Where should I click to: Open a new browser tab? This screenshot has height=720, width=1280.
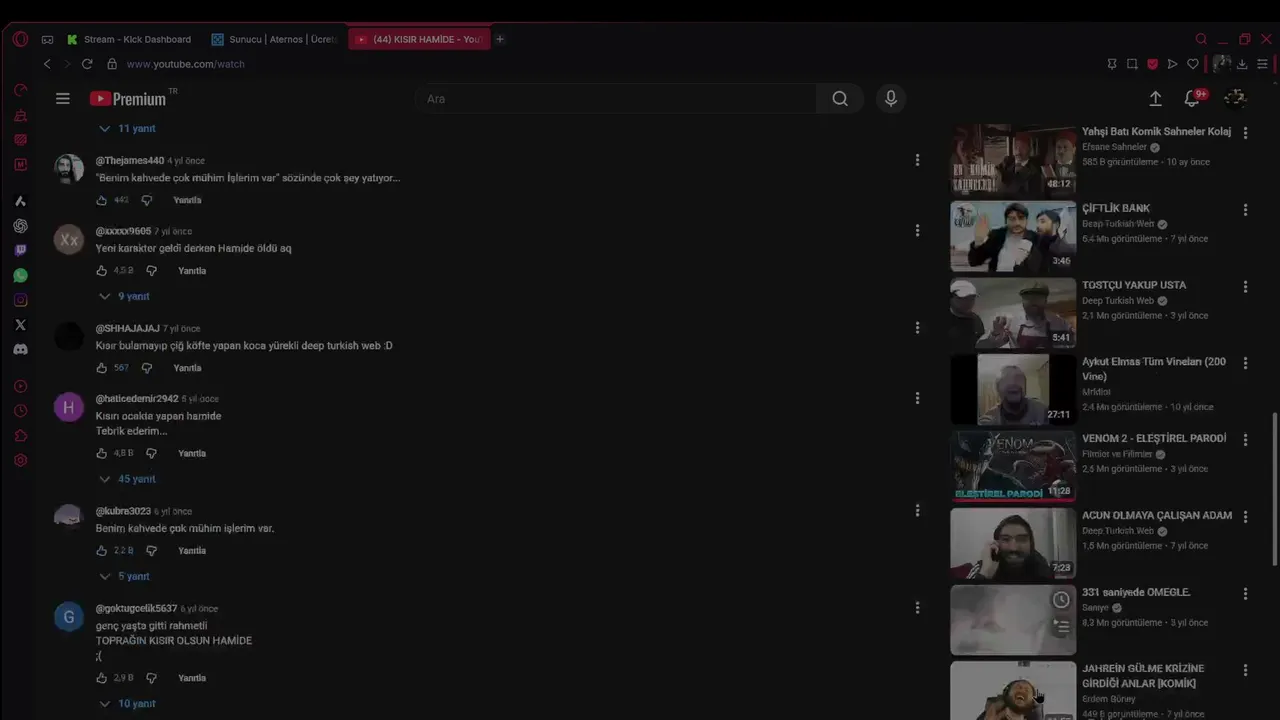[x=500, y=40]
